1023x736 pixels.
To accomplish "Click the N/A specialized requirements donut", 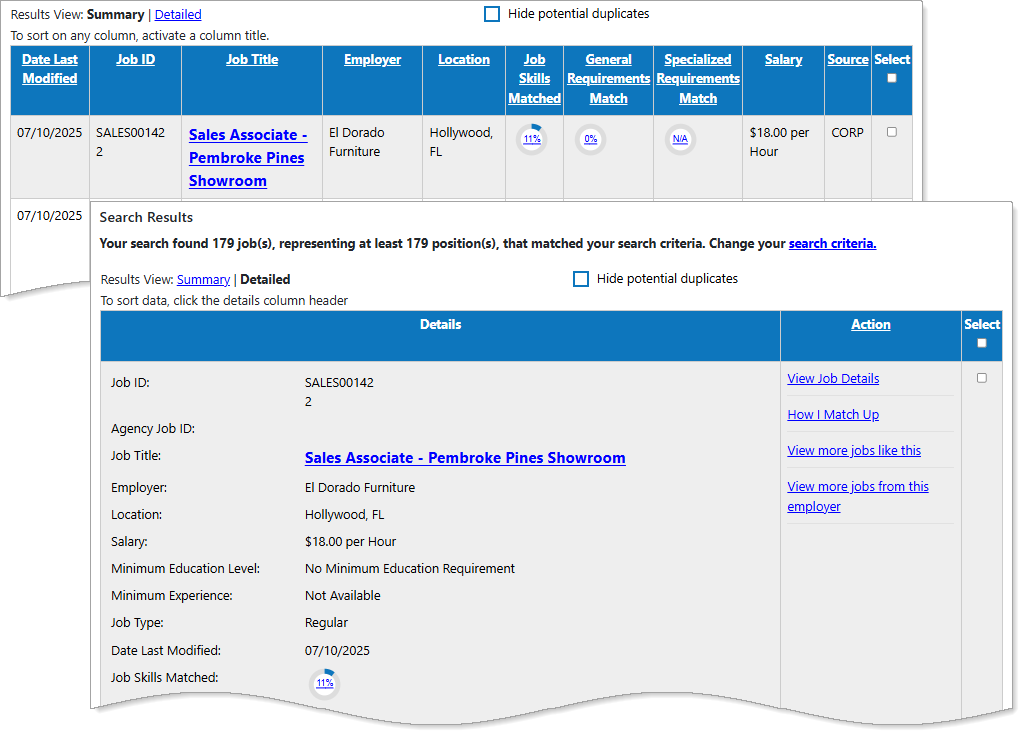I will click(680, 139).
